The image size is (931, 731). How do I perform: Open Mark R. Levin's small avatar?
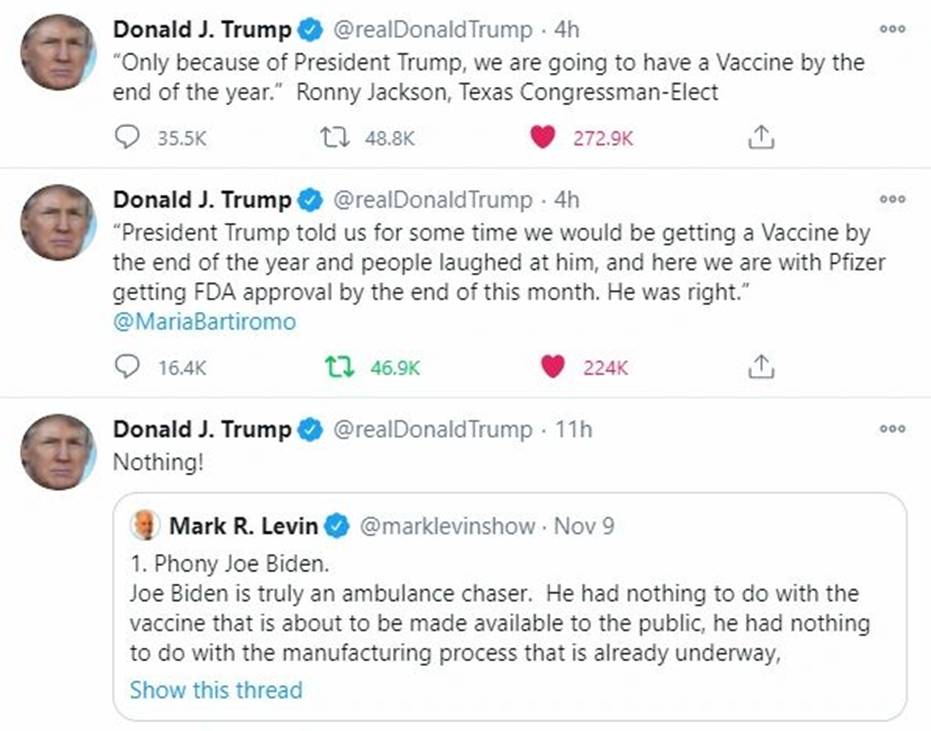tap(146, 525)
